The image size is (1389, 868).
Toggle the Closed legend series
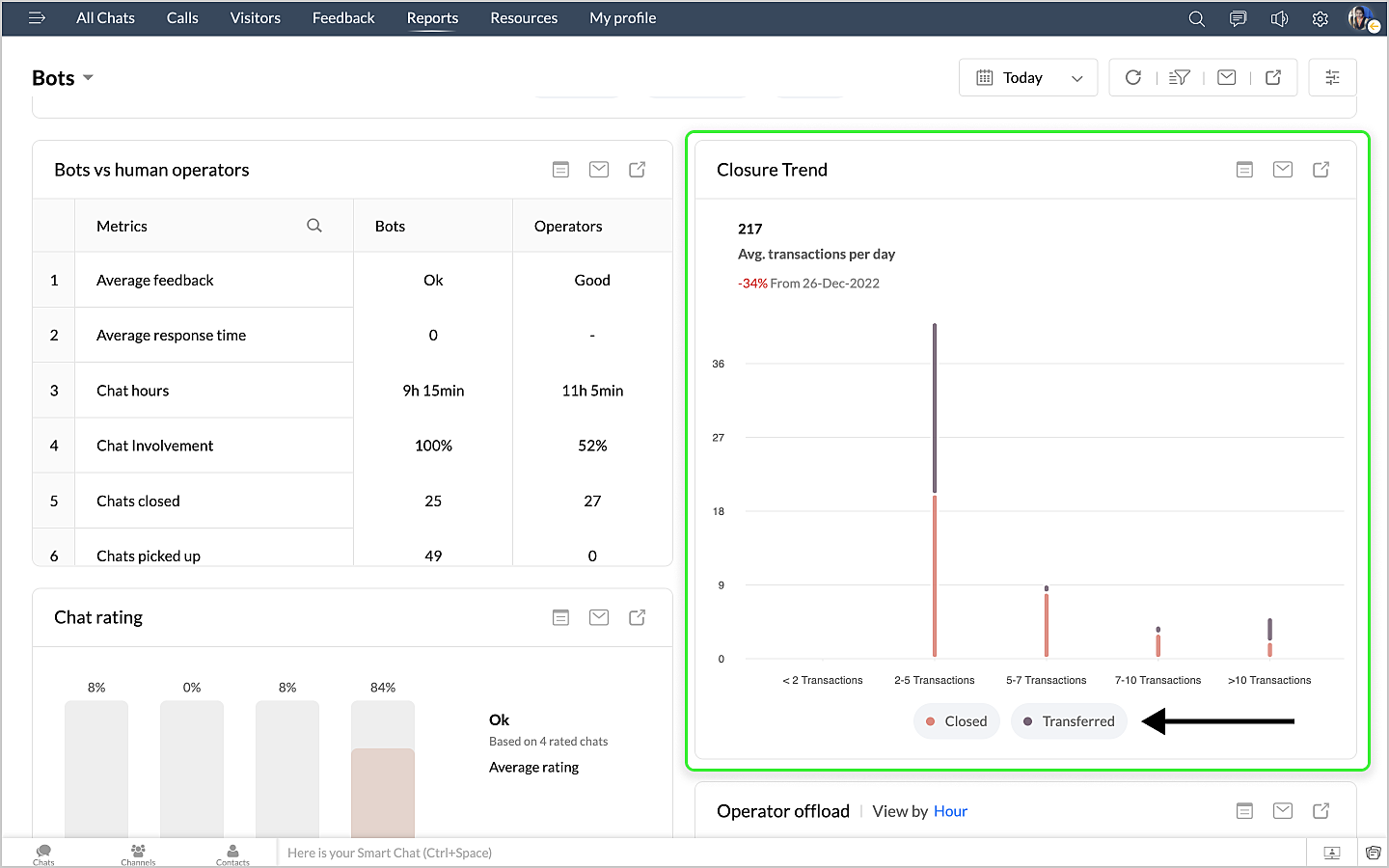pos(956,721)
